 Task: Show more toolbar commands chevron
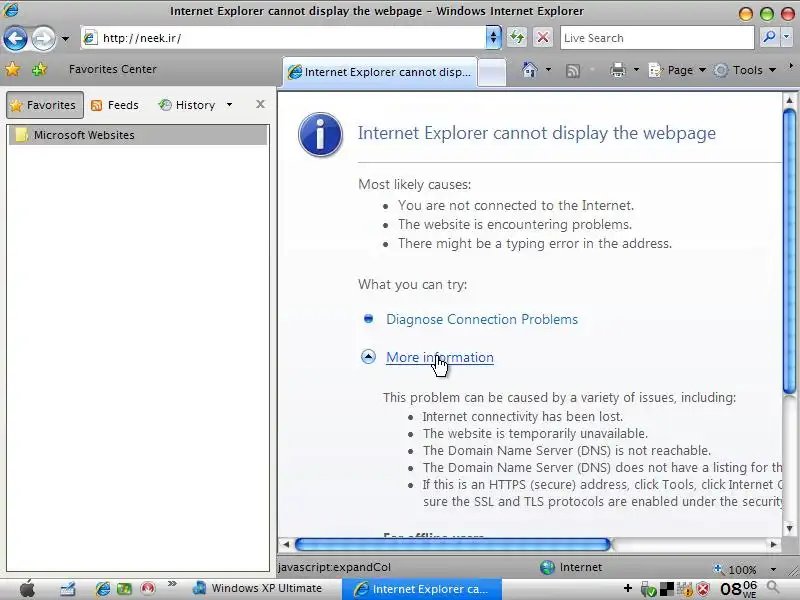click(791, 66)
